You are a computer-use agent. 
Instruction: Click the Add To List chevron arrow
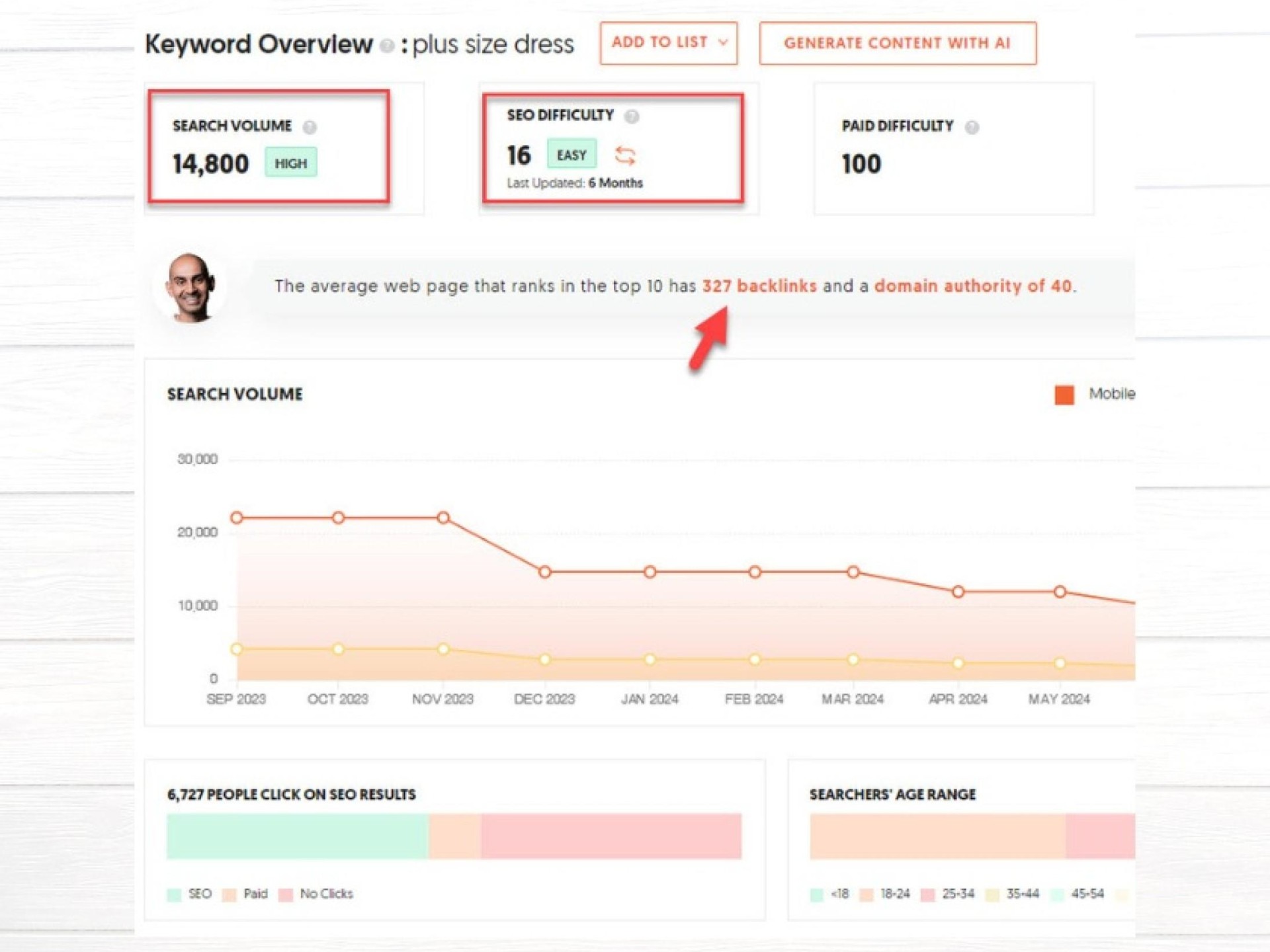pos(723,43)
